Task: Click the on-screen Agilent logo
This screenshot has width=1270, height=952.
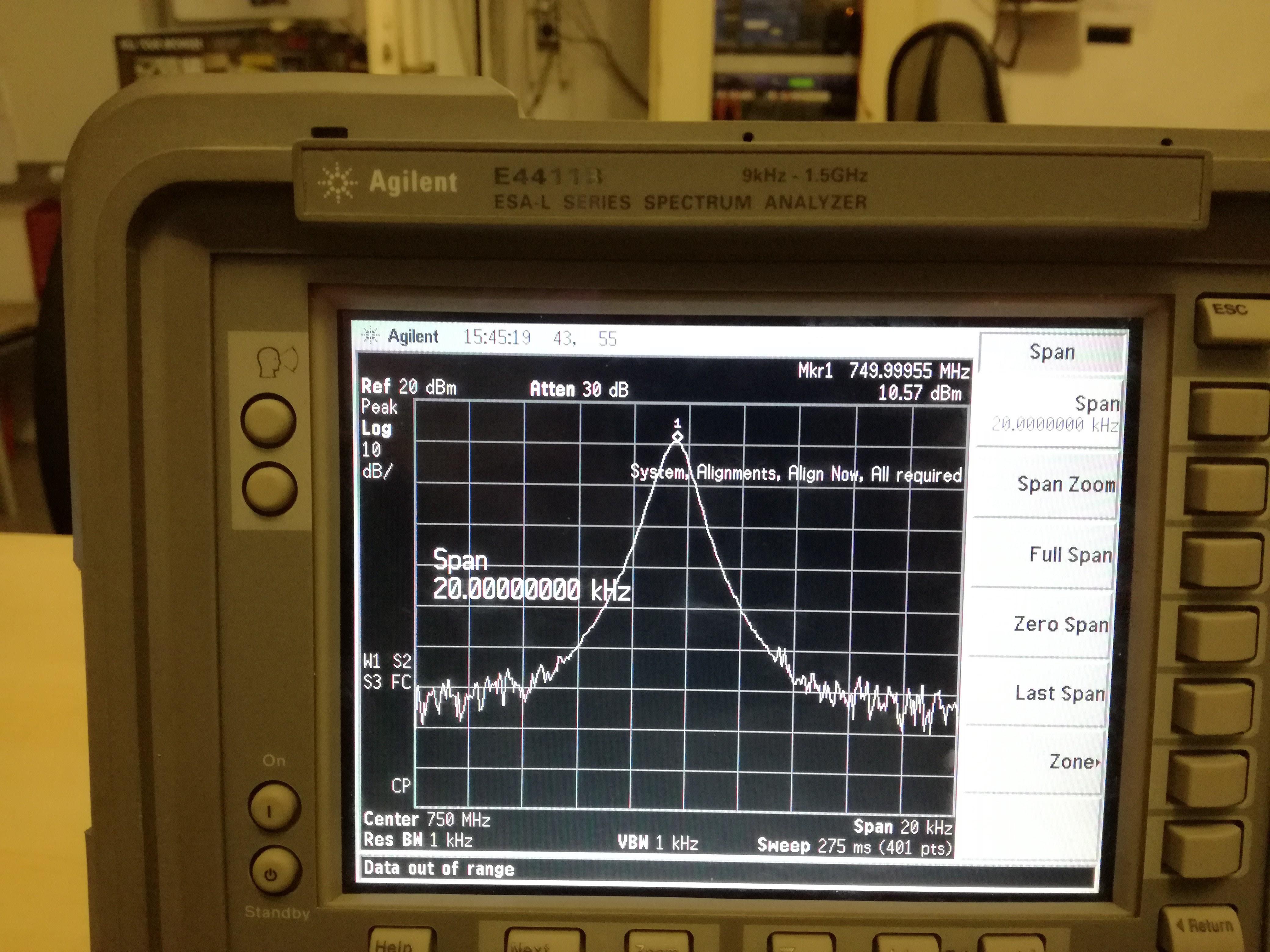Action: click(401, 336)
